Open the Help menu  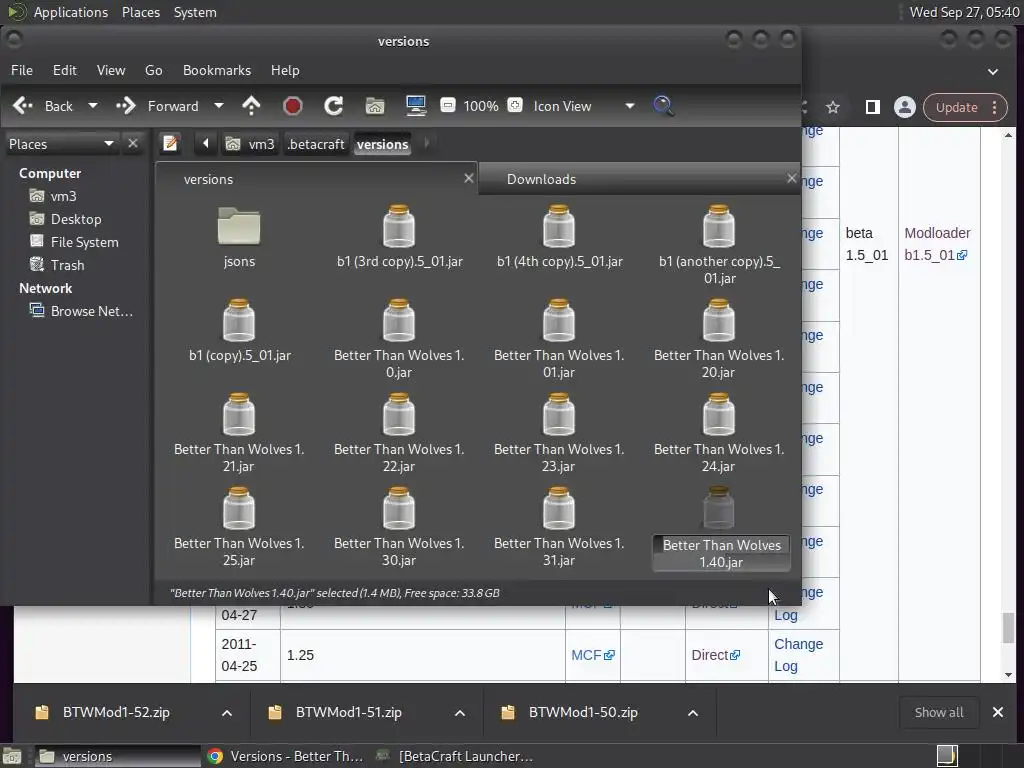click(x=285, y=70)
